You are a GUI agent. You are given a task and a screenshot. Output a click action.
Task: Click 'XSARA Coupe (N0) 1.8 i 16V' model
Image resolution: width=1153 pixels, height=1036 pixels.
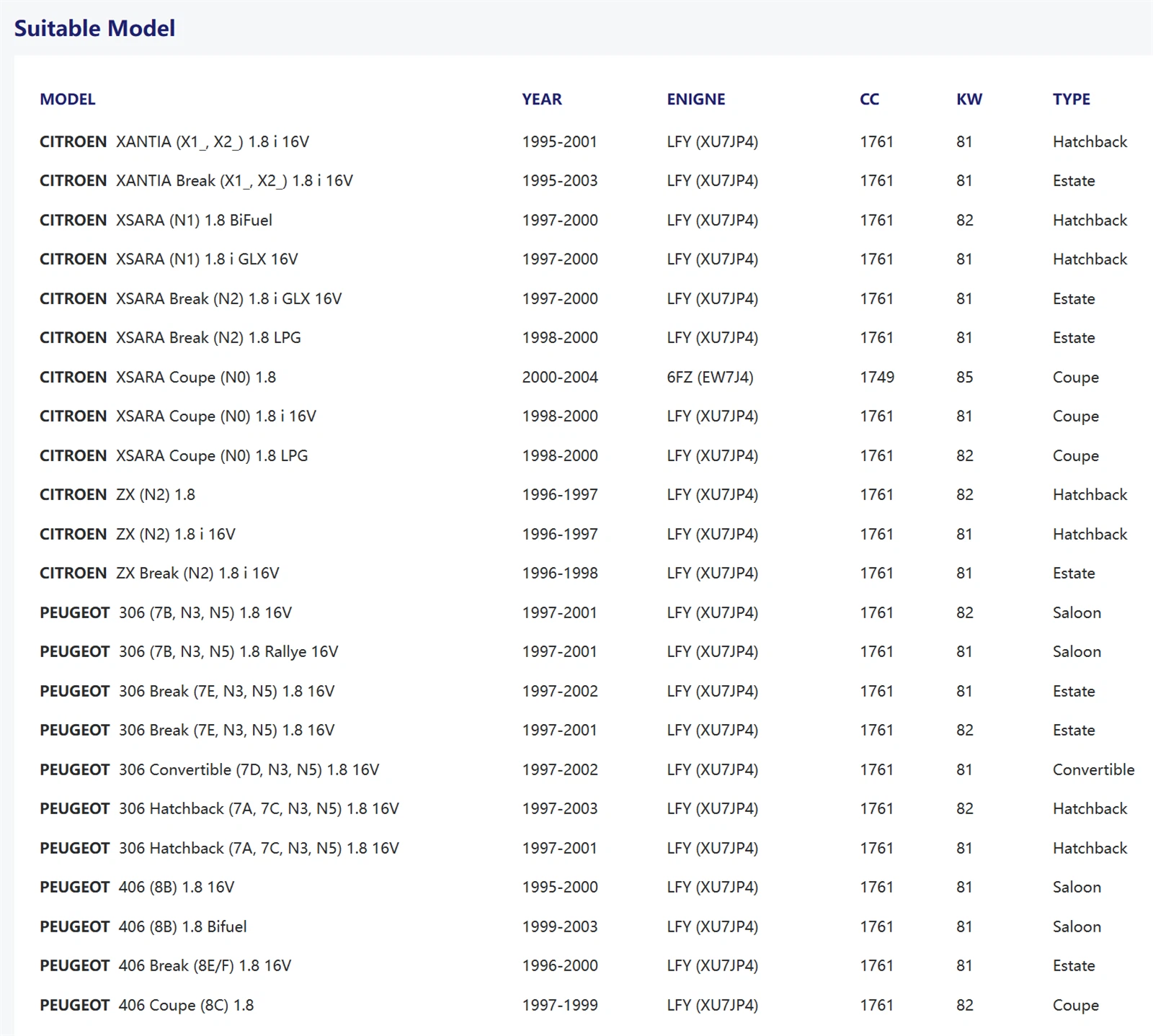216,416
